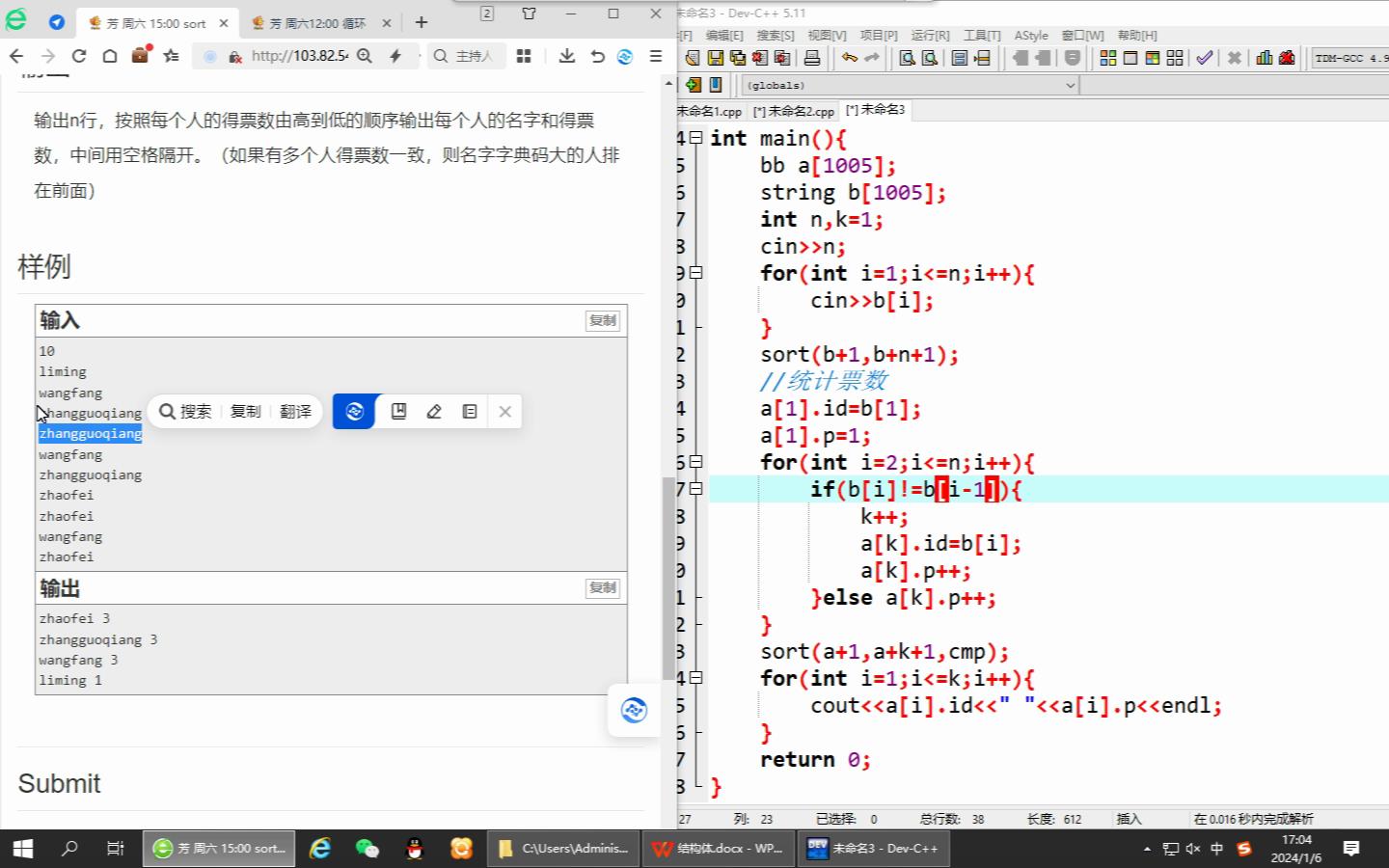Image resolution: width=1389 pixels, height=868 pixels.
Task: Close the '芳 周六 15:00 sort' tab
Action: (224, 23)
